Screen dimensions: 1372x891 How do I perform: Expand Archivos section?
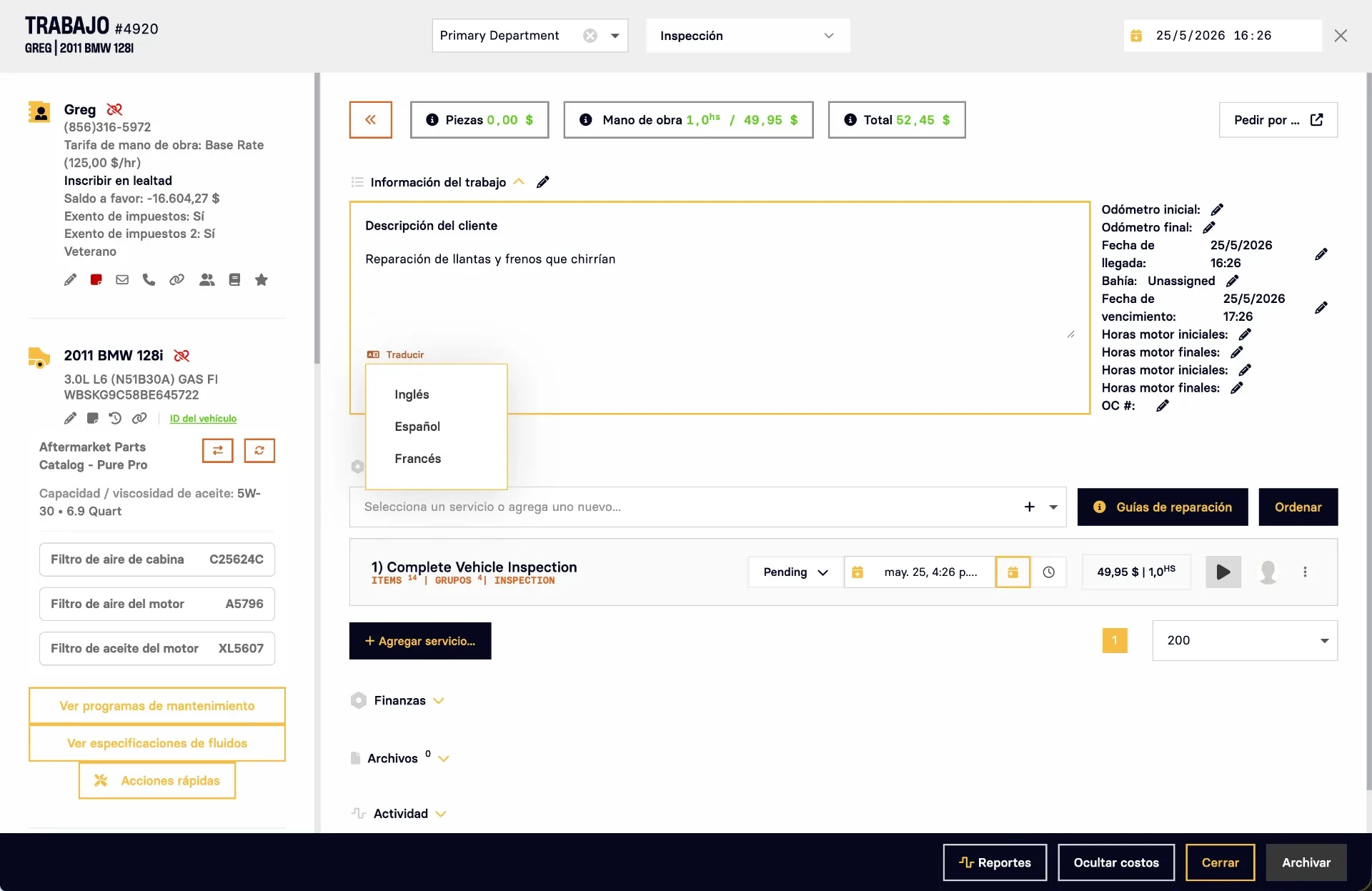pos(444,758)
